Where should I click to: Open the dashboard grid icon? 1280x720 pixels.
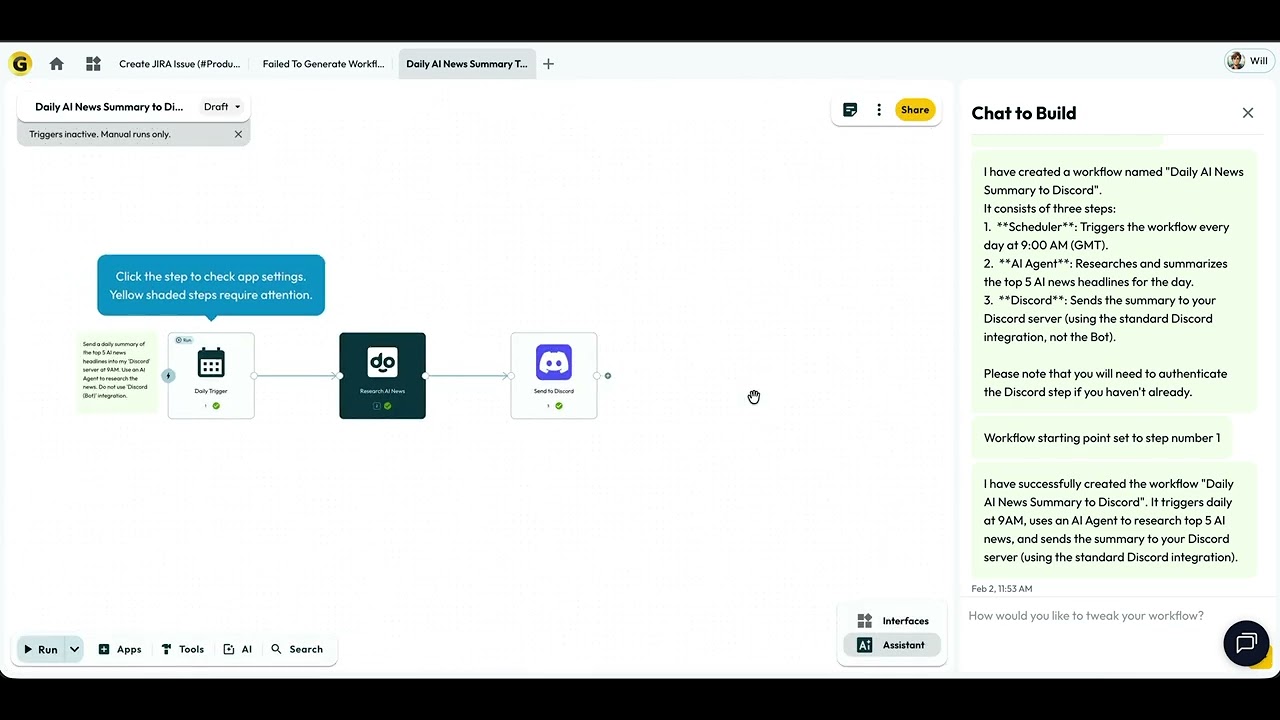pyautogui.click(x=93, y=64)
